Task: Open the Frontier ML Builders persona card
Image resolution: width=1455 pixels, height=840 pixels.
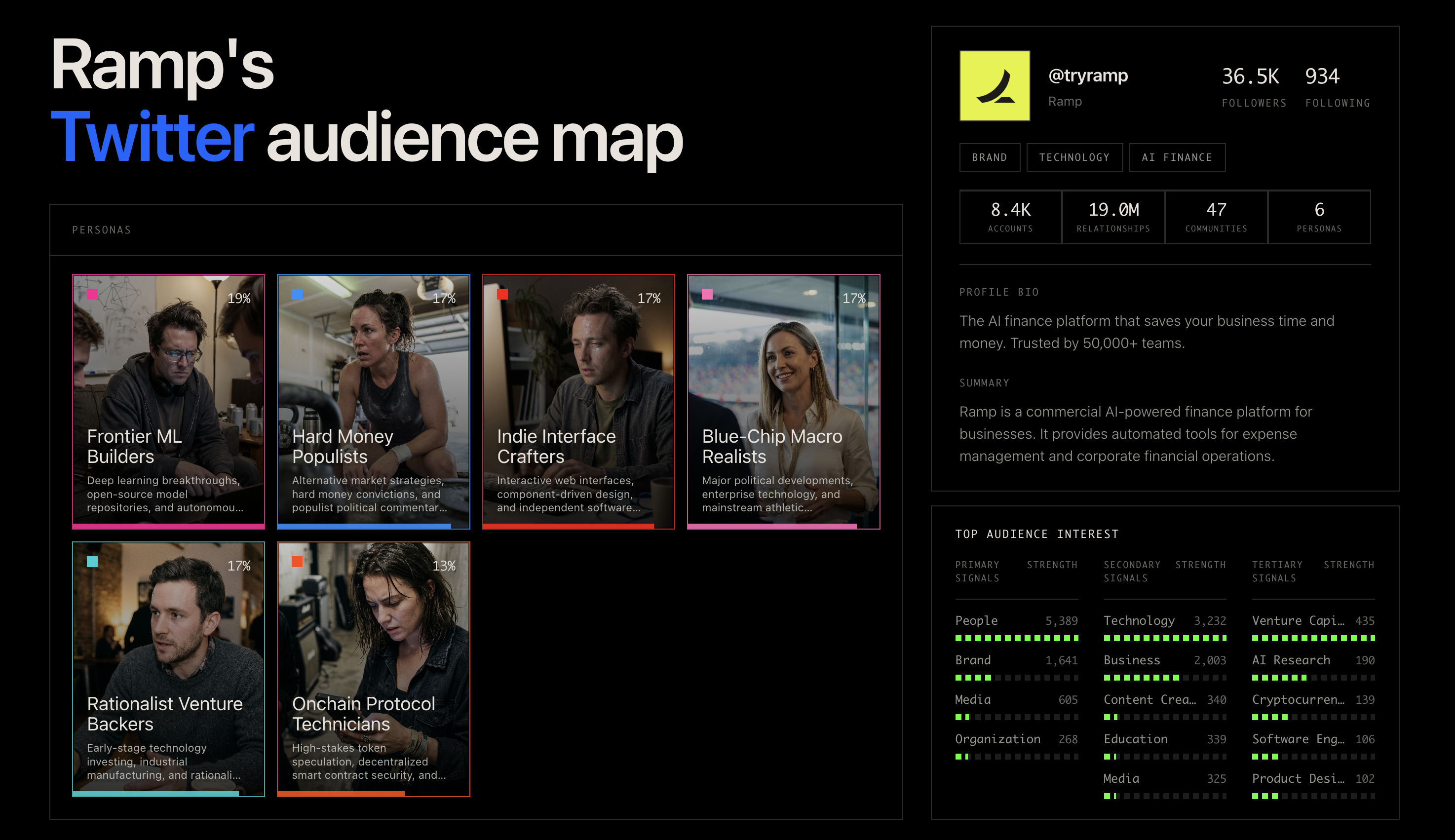Action: pos(168,402)
